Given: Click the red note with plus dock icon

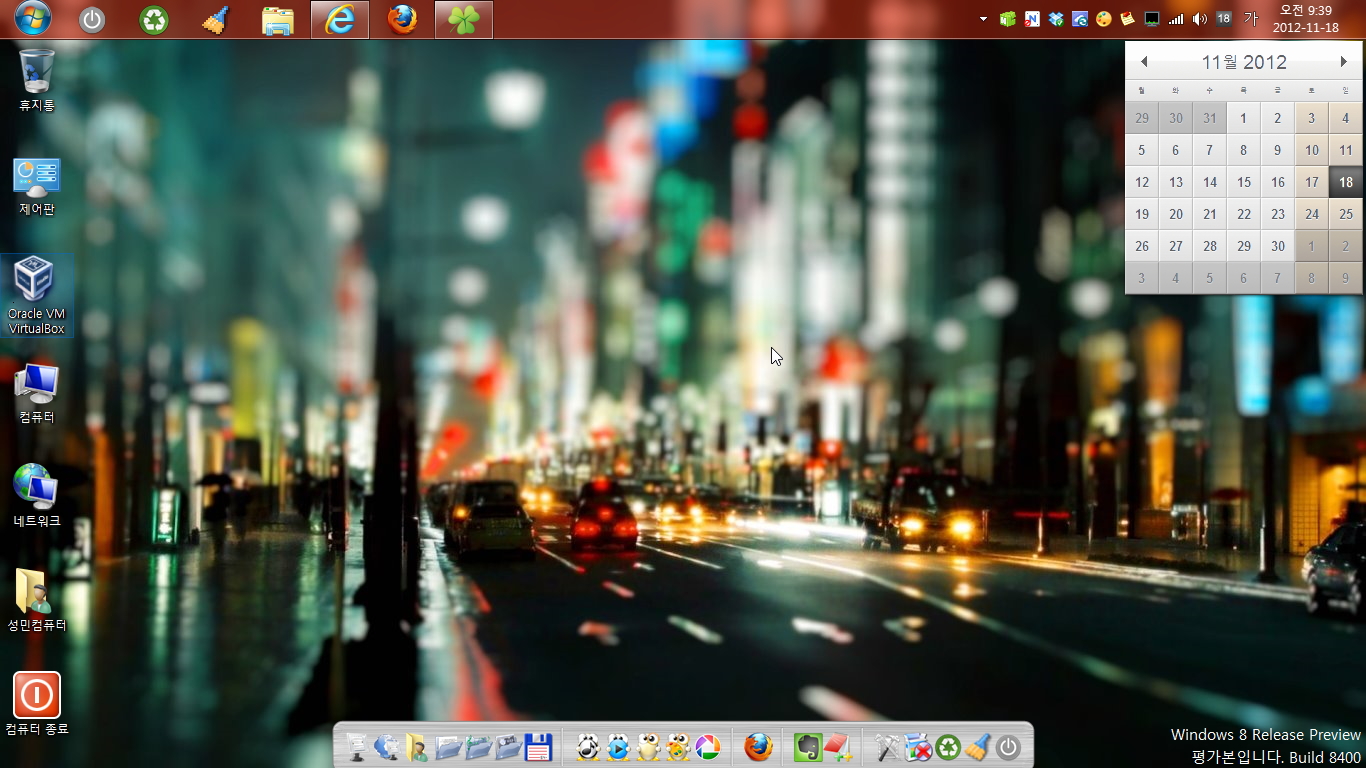Looking at the screenshot, I should pyautogui.click(x=838, y=747).
